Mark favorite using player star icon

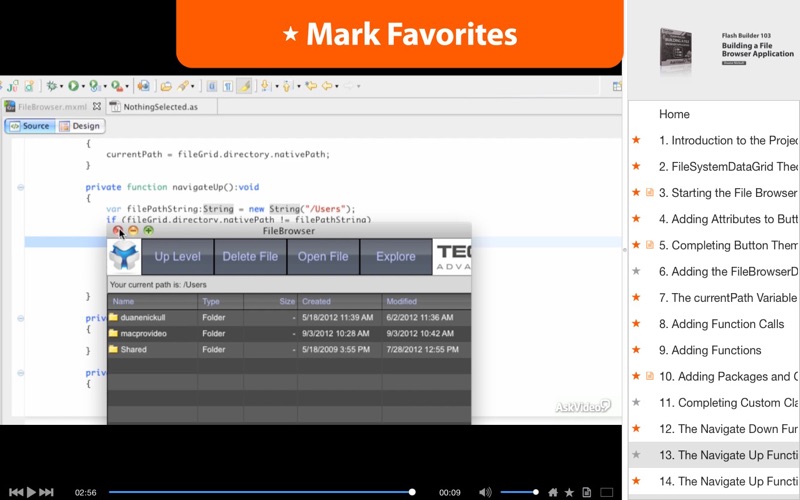(x=569, y=492)
